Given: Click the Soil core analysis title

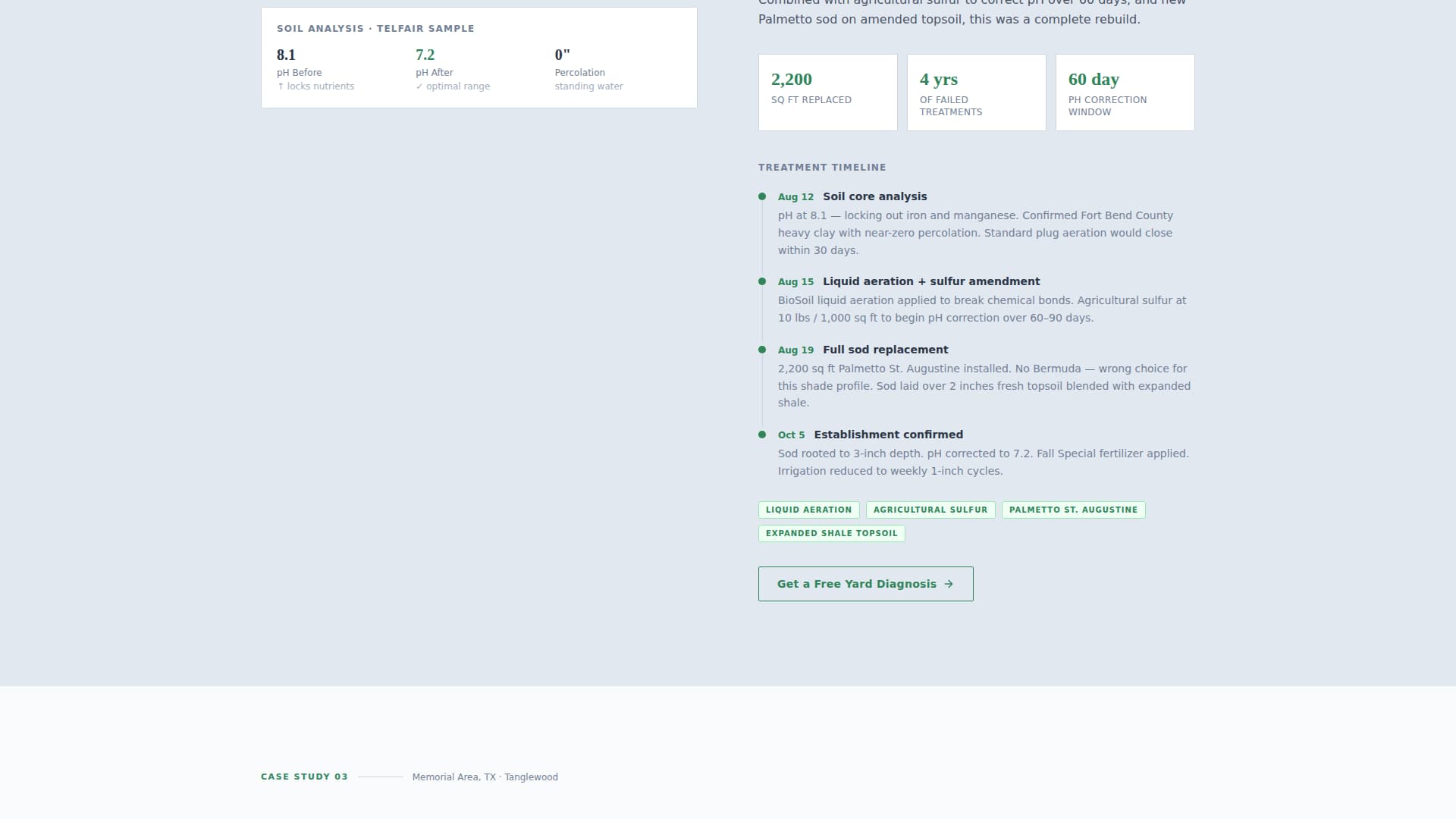Looking at the screenshot, I should point(874,196).
